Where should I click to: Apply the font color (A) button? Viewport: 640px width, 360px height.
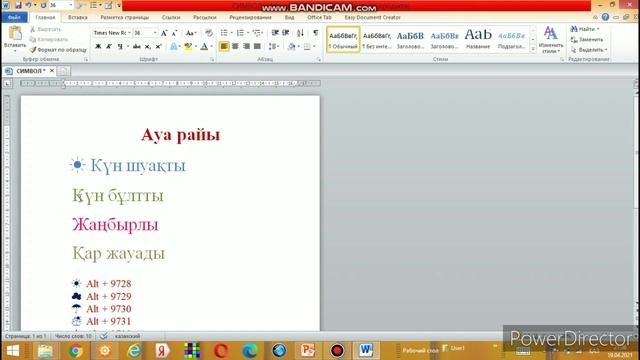click(204, 47)
